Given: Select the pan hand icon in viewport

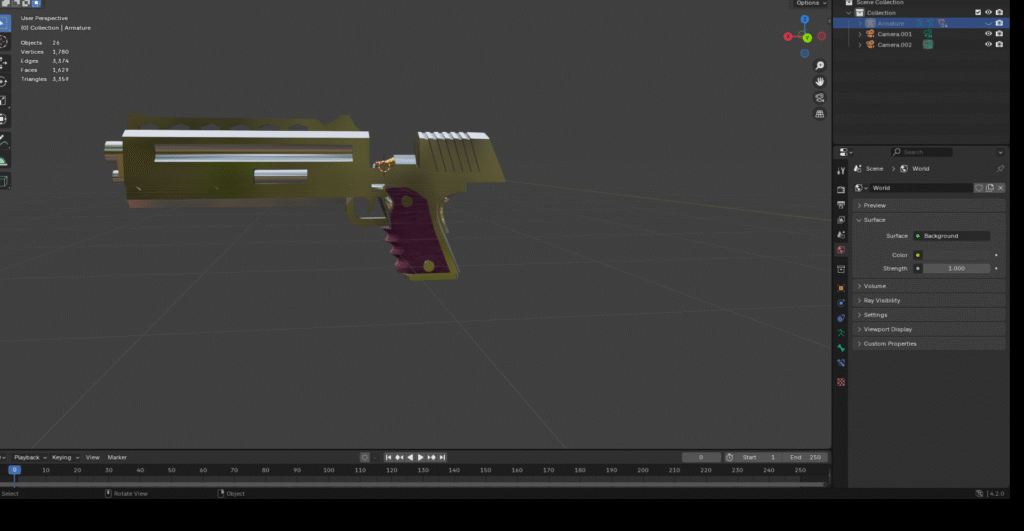Looking at the screenshot, I should [x=819, y=82].
